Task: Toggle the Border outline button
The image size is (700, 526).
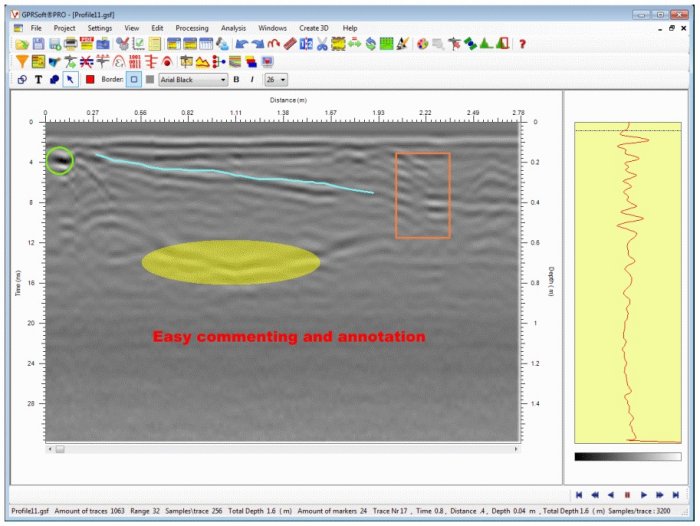Action: pos(133,79)
